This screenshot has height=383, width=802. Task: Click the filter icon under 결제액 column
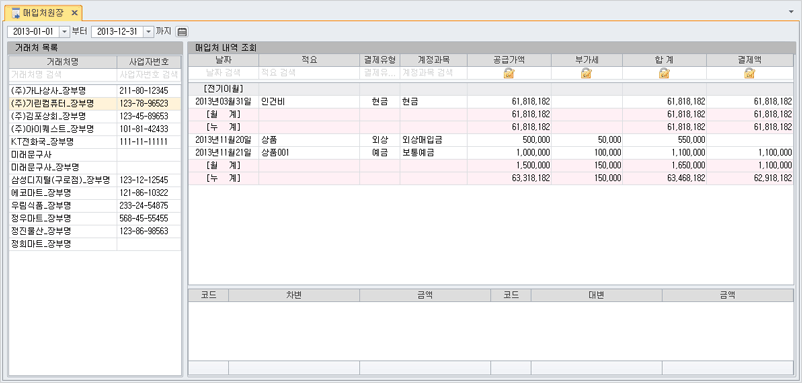click(749, 73)
